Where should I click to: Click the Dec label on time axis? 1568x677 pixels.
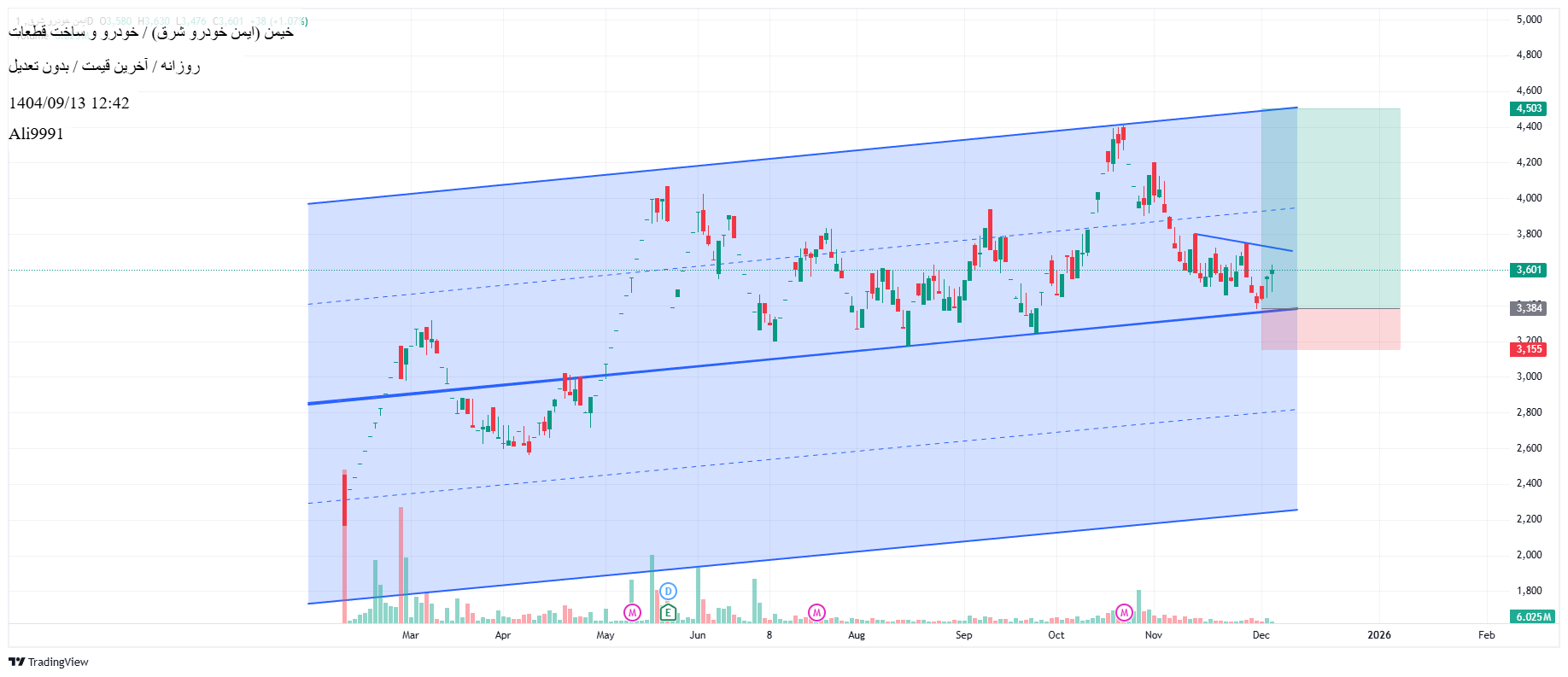tap(1261, 635)
